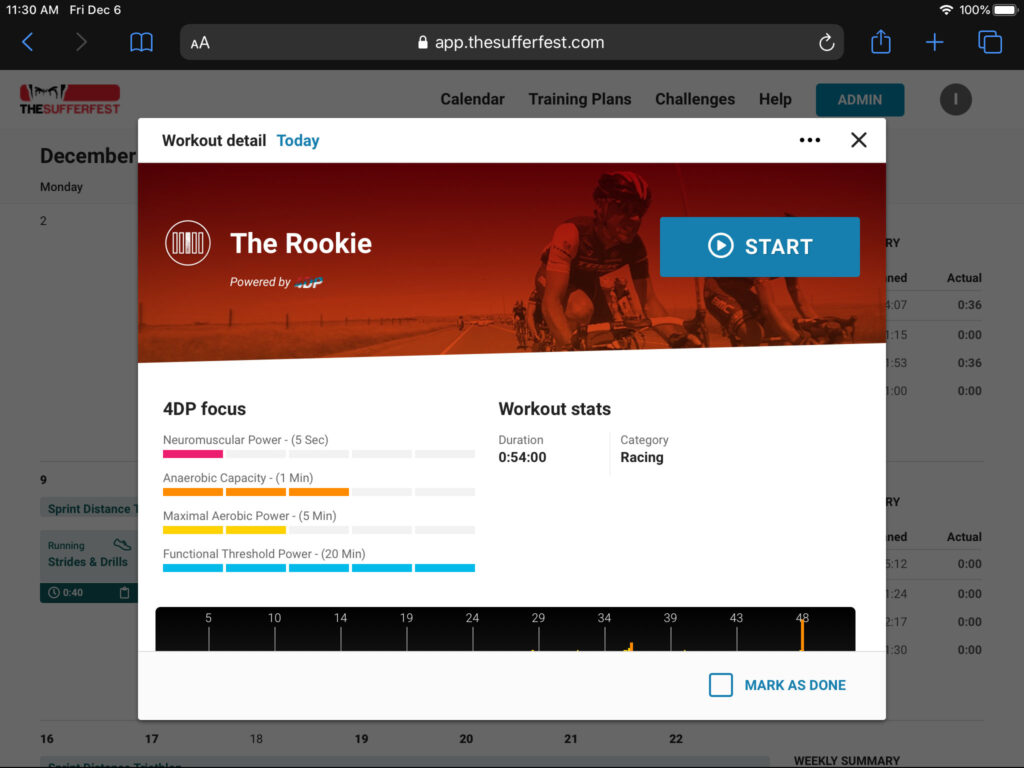The width and height of the screenshot is (1024, 768).
Task: Tap the Safari forward arrow
Action: click(81, 42)
